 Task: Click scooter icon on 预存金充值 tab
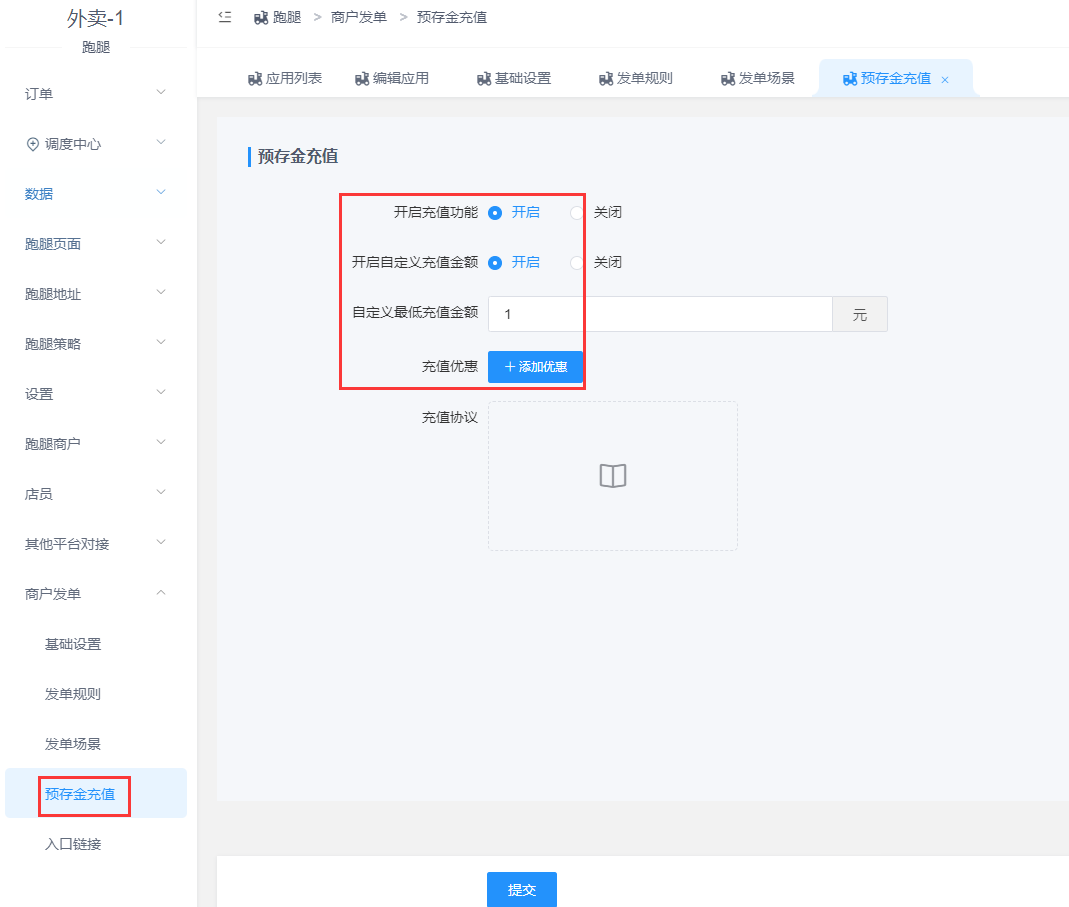click(x=850, y=79)
